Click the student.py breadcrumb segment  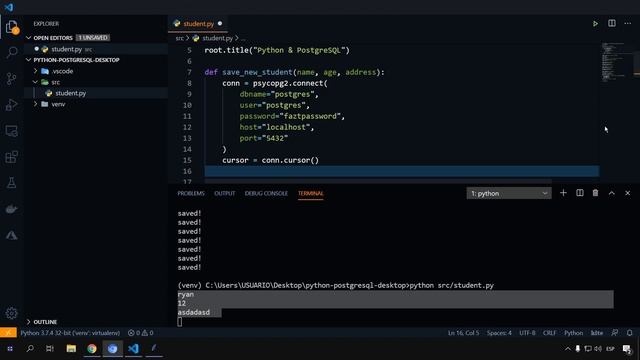click(218, 38)
